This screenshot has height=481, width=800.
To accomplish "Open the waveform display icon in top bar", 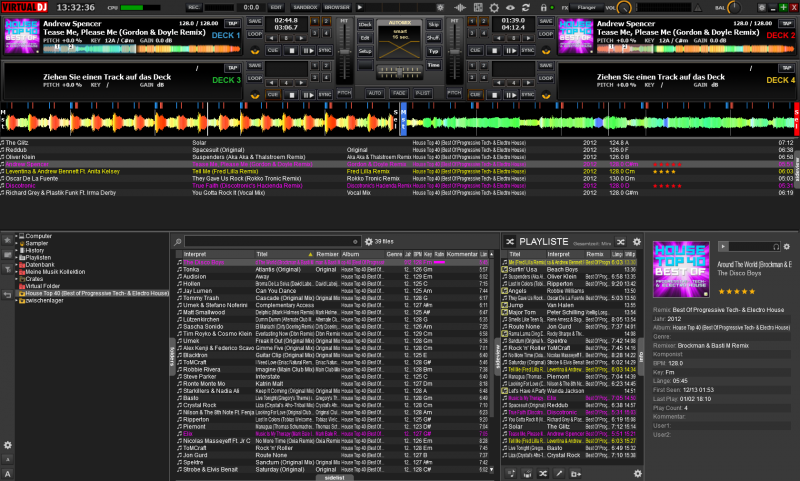I will [x=460, y=8].
